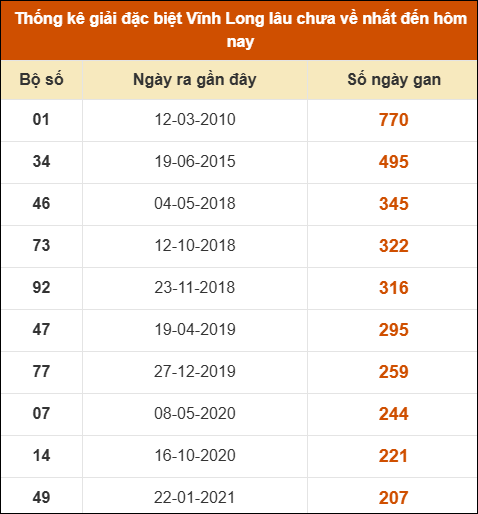The image size is (478, 514).
Task: Click number 01 in Bộ số column
Action: [41, 120]
